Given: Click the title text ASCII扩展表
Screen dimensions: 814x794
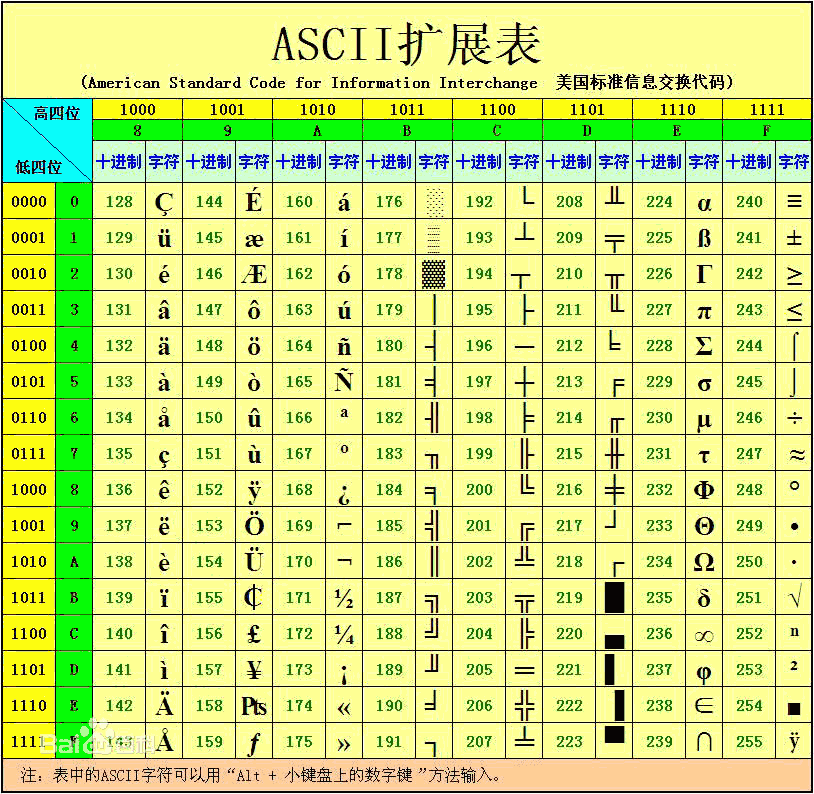Looking at the screenshot, I should click(406, 40).
